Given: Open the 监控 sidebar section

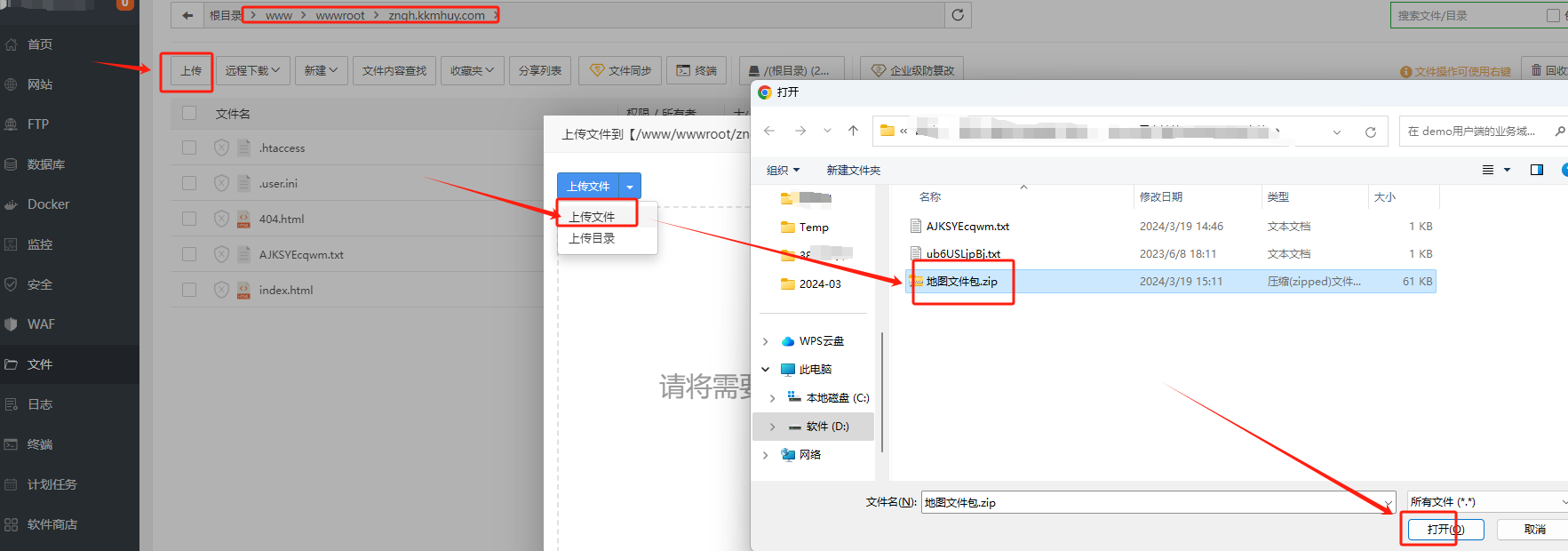Looking at the screenshot, I should pyautogui.click(x=40, y=244).
